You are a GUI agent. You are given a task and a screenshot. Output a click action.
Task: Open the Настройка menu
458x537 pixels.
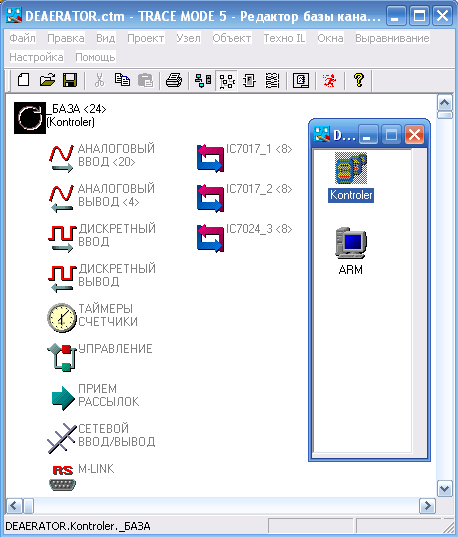(x=36, y=57)
